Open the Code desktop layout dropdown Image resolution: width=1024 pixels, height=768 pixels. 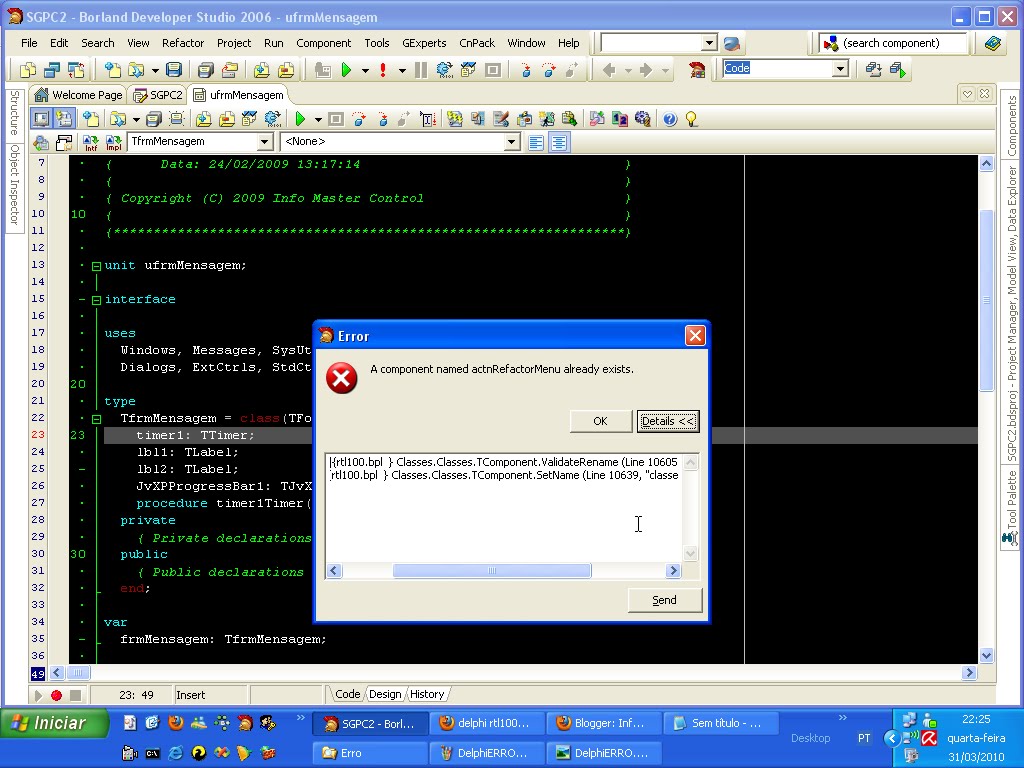[840, 69]
